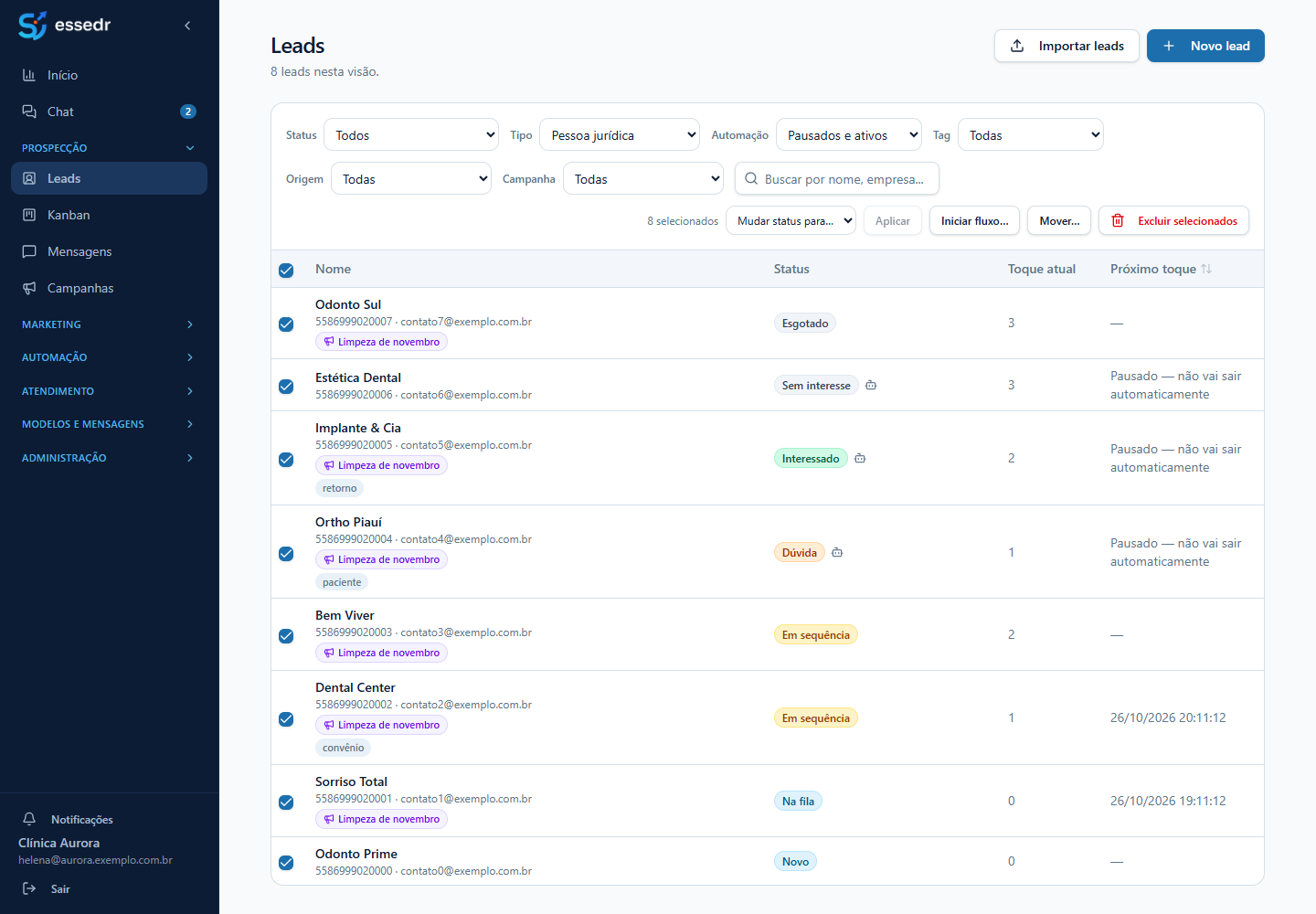This screenshot has height=914, width=1316.
Task: Click the robot icon beside Interessado status
Action: click(860, 458)
